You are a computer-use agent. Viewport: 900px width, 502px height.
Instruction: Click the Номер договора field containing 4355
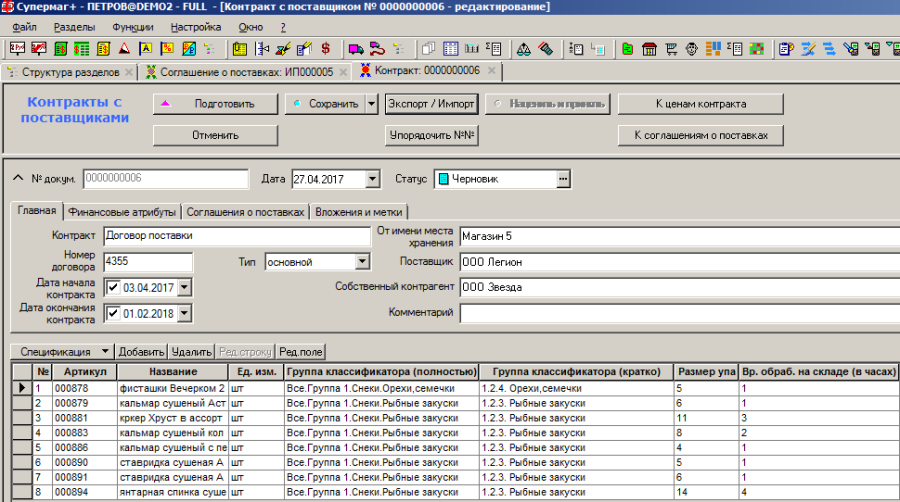point(148,262)
